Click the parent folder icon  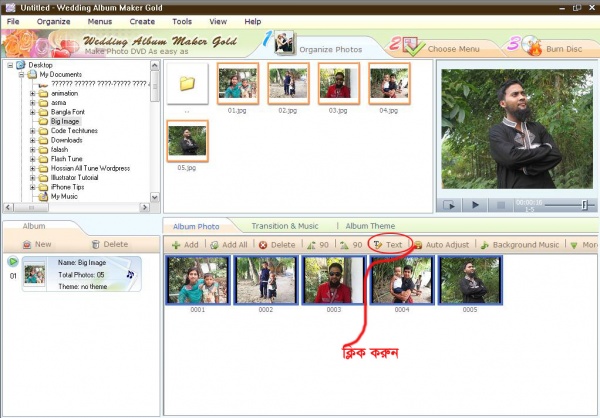(188, 83)
